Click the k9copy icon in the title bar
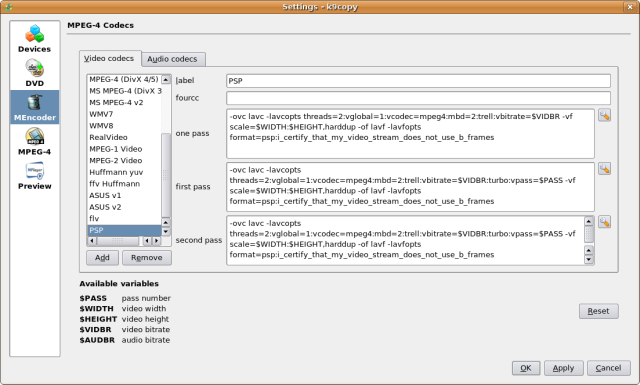640x385 pixels. [x=8, y=7]
